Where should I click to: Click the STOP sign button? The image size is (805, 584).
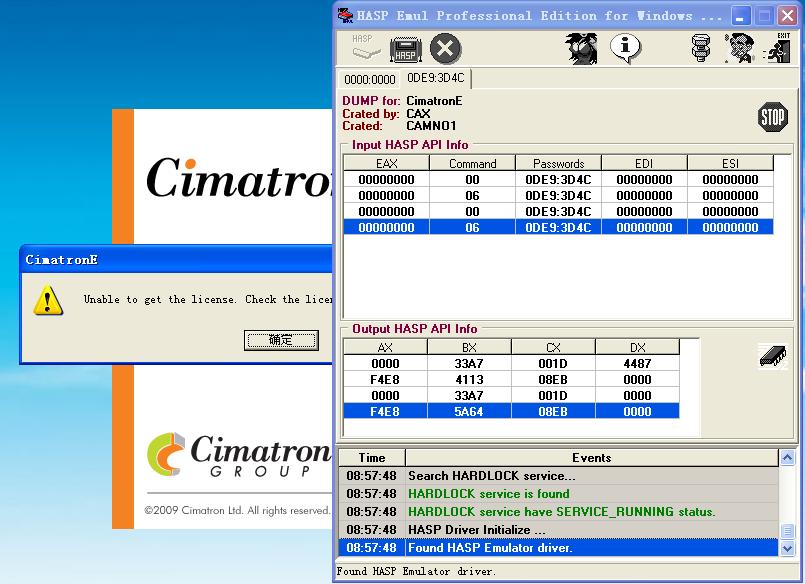click(x=772, y=117)
